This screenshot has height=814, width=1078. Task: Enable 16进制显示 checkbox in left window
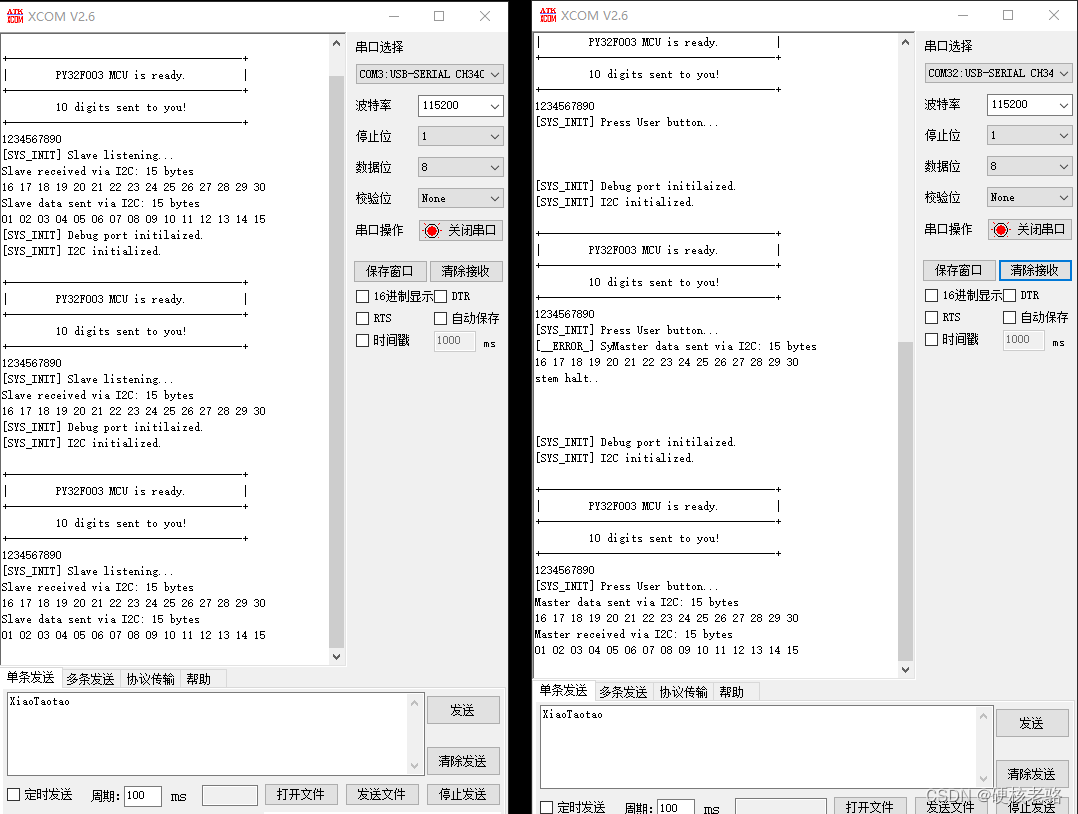pos(362,296)
